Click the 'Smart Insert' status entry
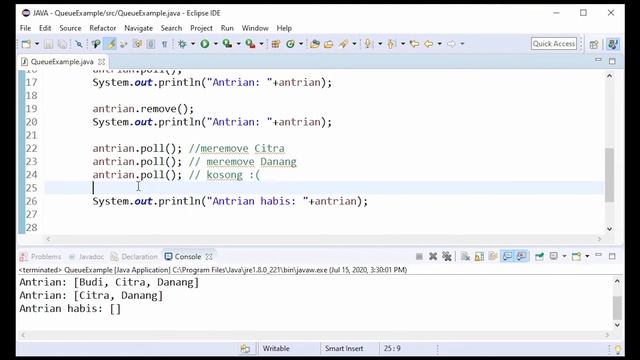Image resolution: width=640 pixels, height=360 pixels. (x=344, y=349)
